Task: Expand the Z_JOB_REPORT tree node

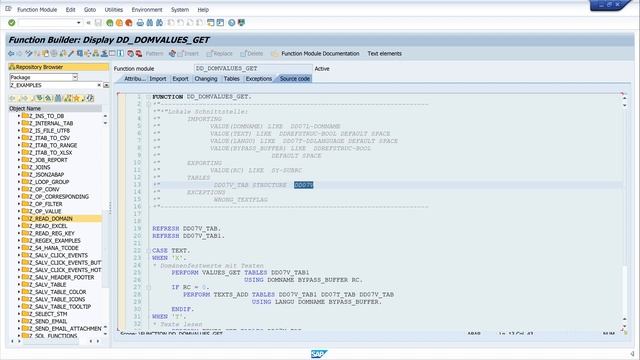Action: click(x=19, y=160)
